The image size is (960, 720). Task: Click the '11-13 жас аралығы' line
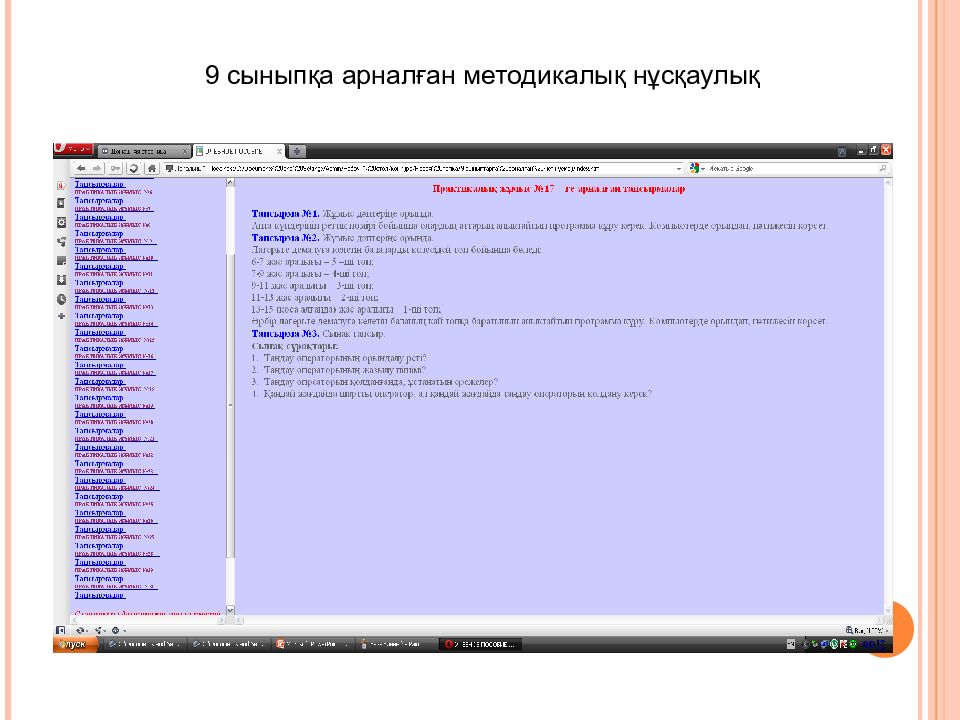(x=315, y=298)
